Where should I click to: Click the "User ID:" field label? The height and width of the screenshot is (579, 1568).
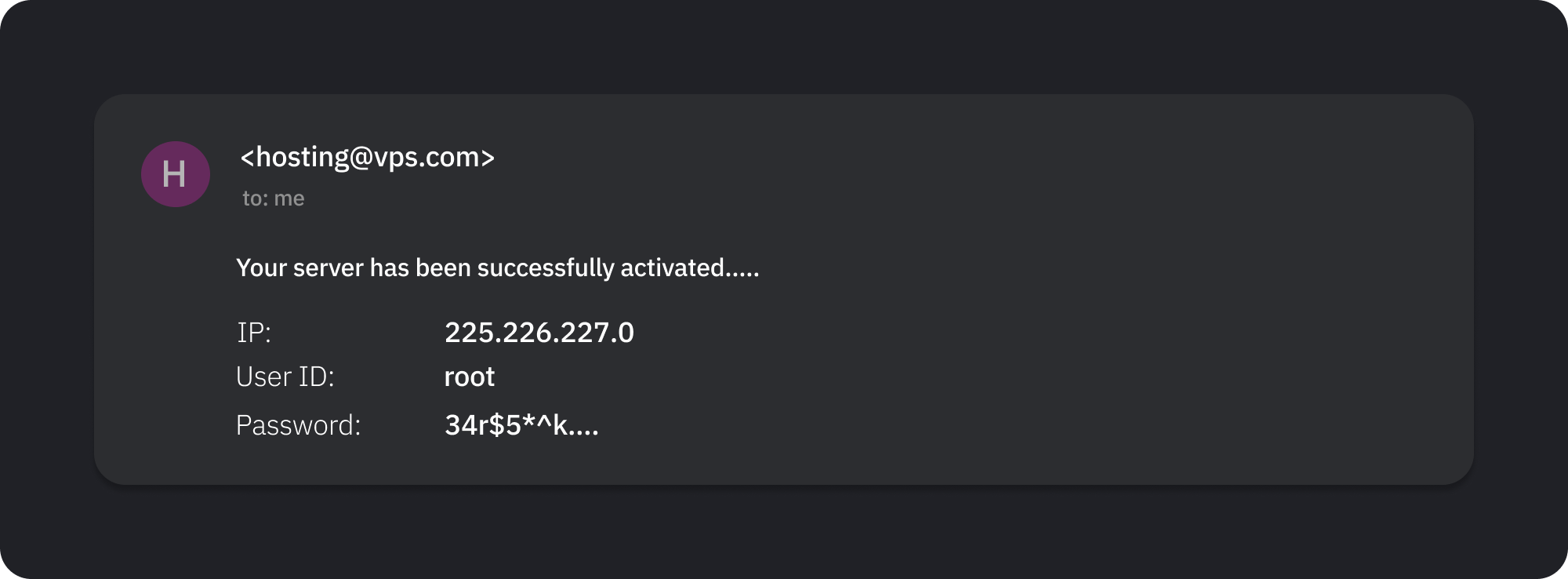point(285,377)
